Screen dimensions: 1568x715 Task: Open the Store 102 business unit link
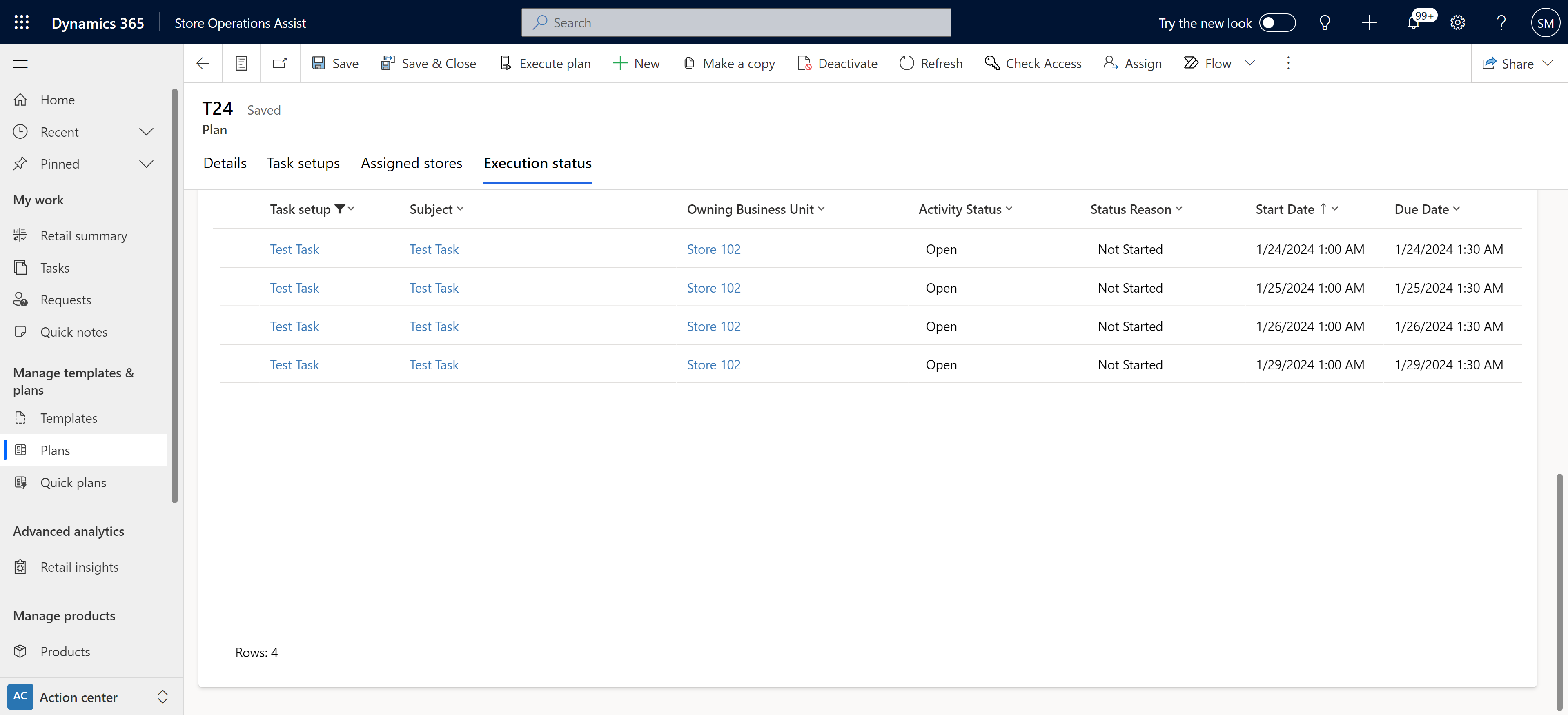point(713,248)
